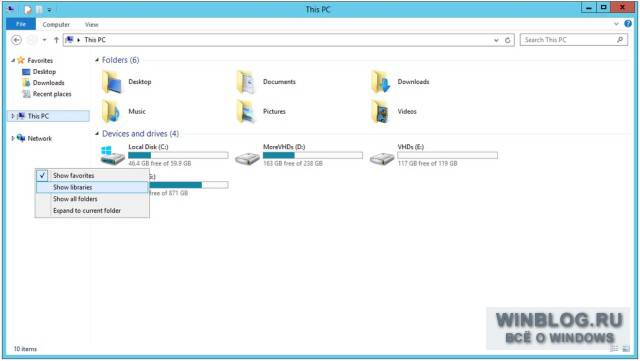Switch to details view in status bar
Image resolution: width=640 pixels, height=361 pixels.
pos(614,349)
